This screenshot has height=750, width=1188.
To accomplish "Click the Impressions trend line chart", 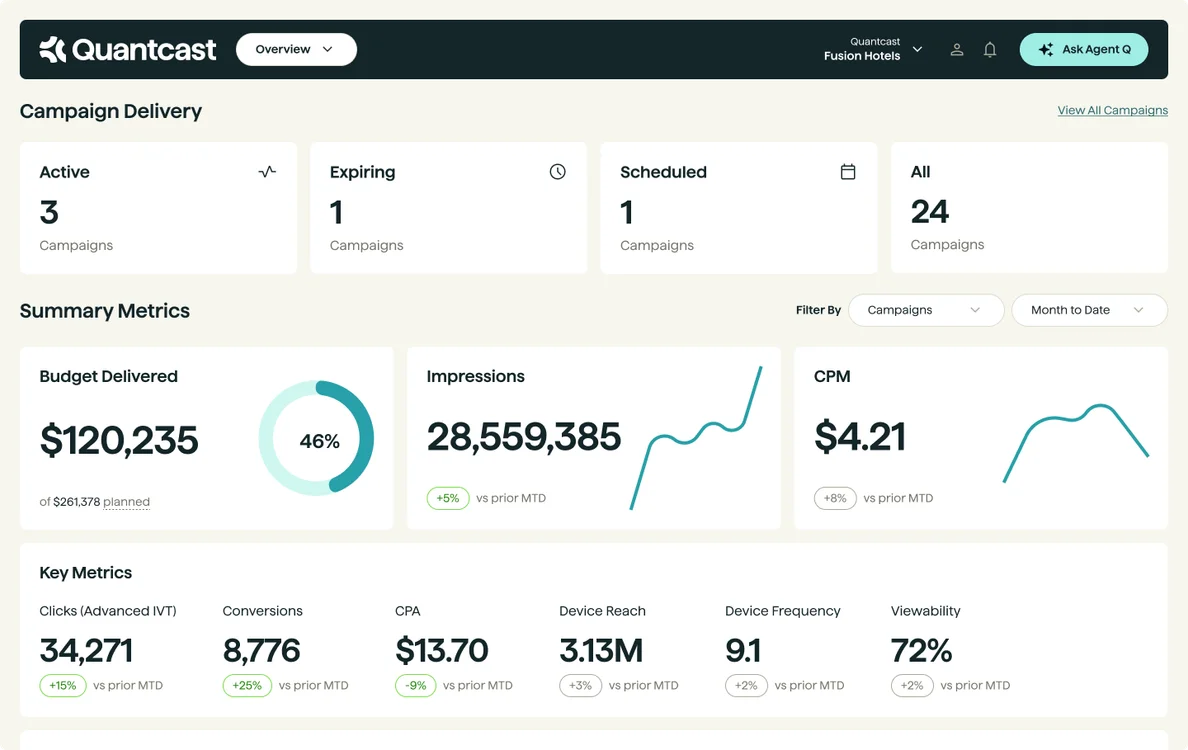I will click(696, 438).
